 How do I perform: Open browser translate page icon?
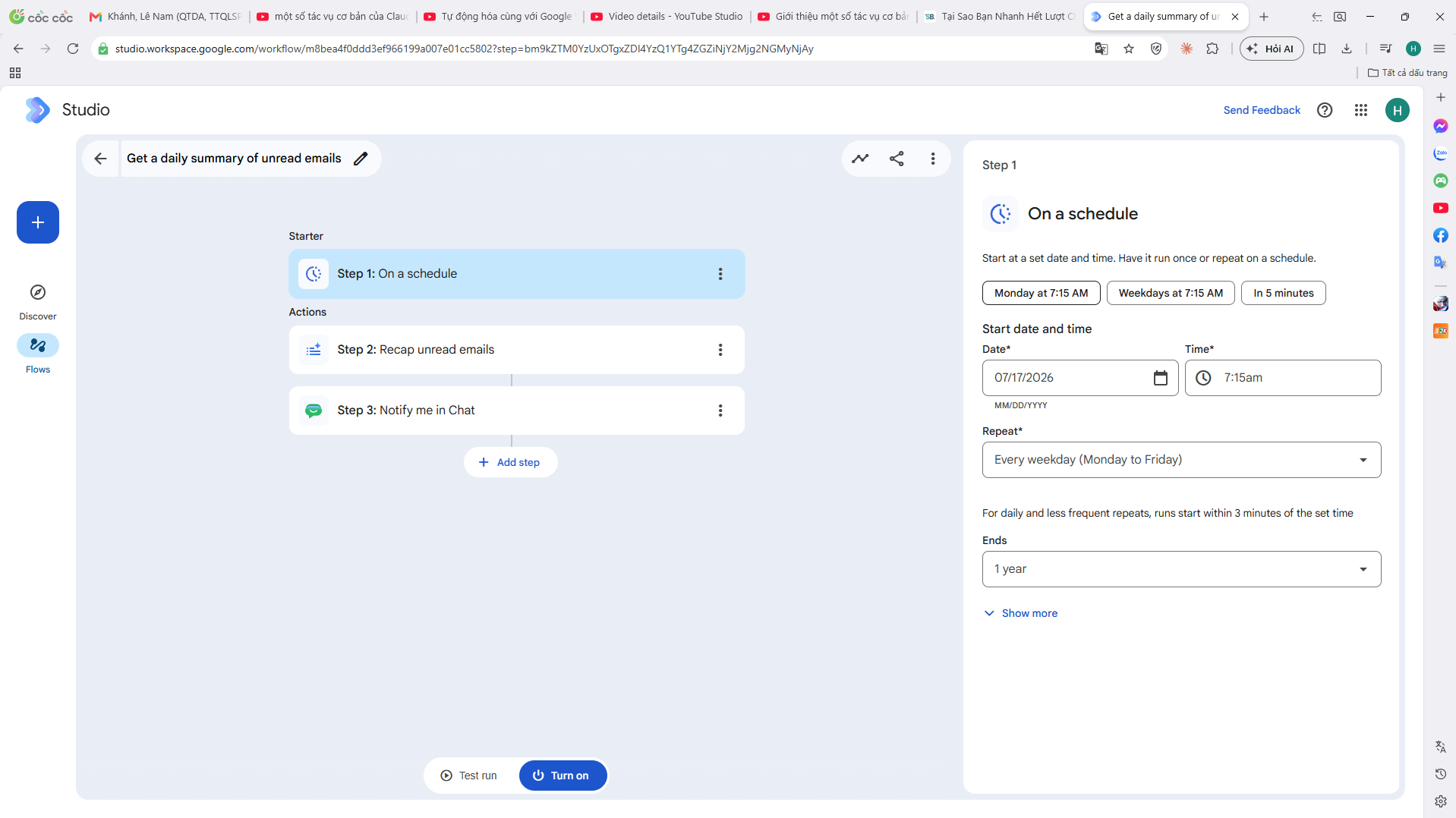[1101, 49]
